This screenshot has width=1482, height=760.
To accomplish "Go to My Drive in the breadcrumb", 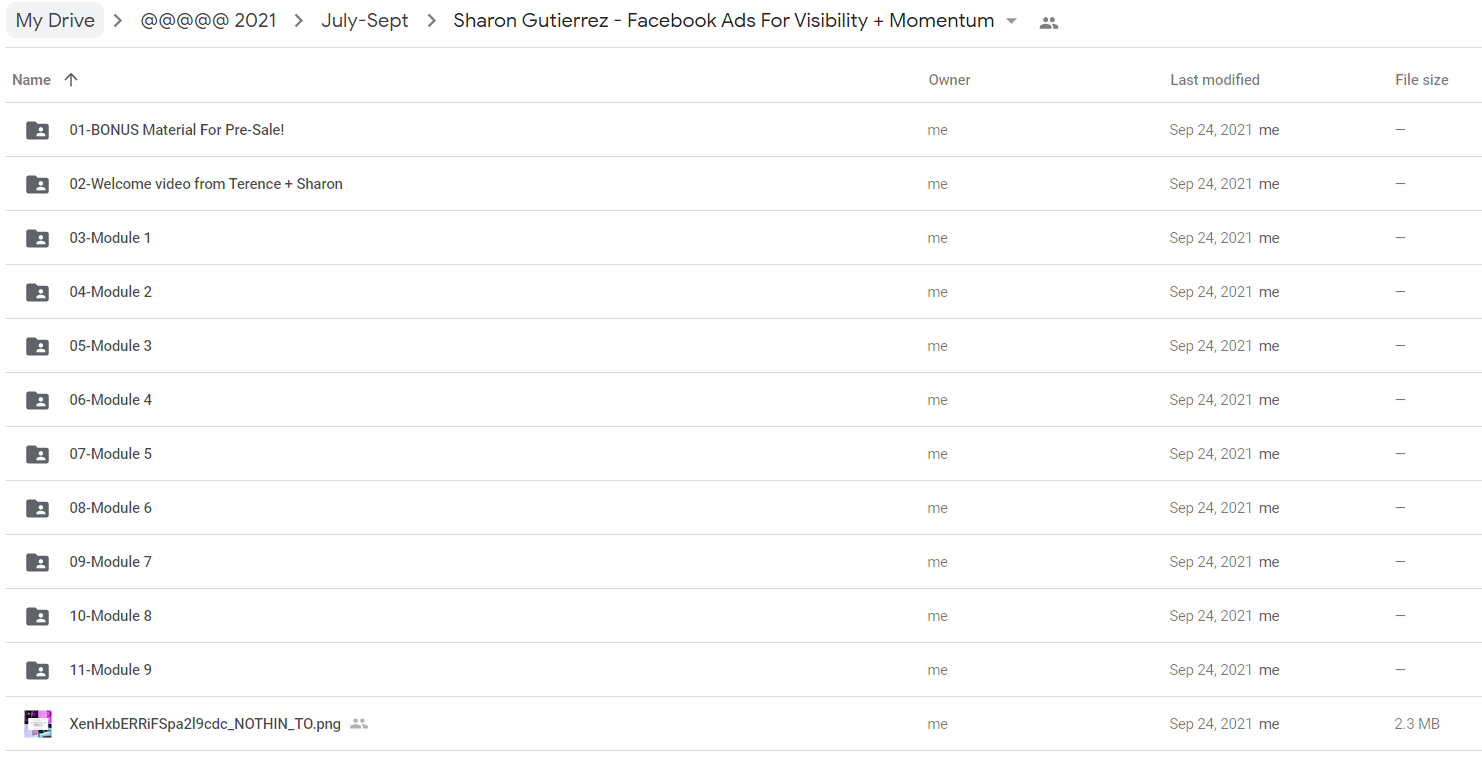I will tap(55, 21).
